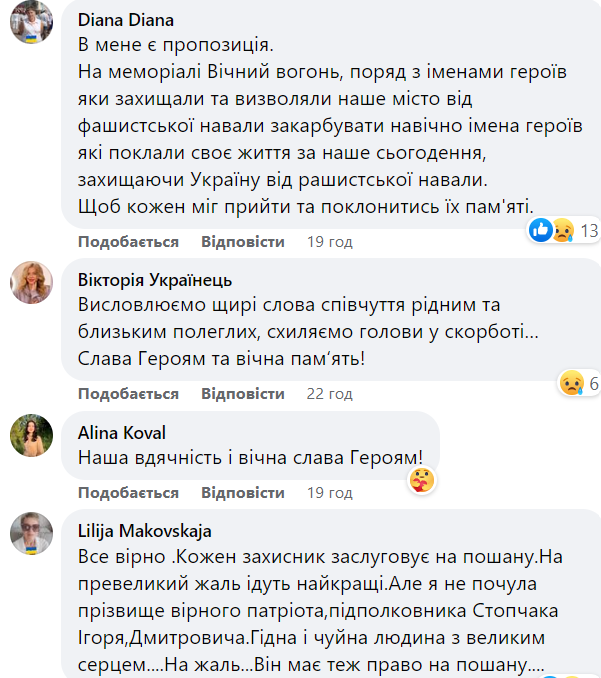Click Відповісти under Вікторія Українець's comment
This screenshot has height=678, width=601.
click(x=242, y=393)
